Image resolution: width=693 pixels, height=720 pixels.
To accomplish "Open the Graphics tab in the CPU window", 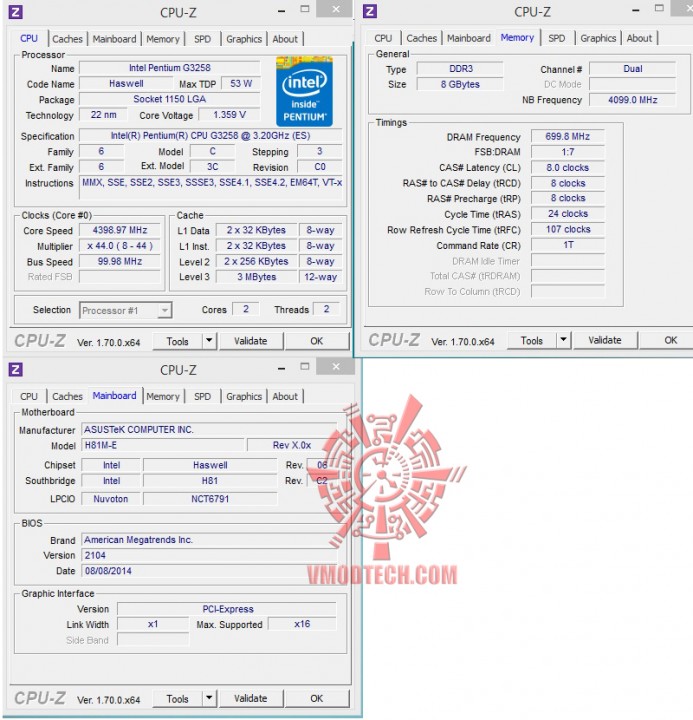I will (244, 39).
